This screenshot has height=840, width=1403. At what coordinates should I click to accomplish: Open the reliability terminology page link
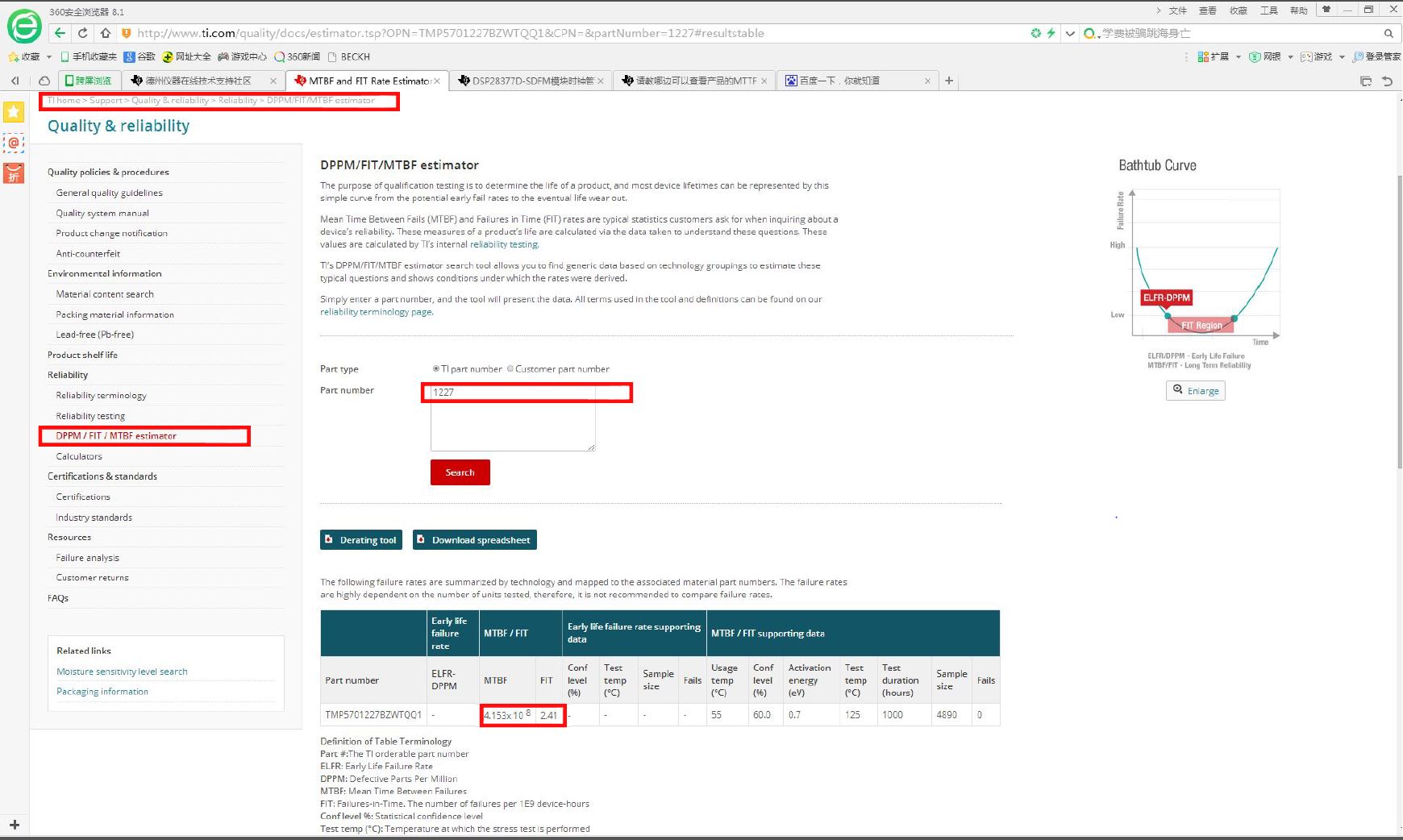pos(377,312)
